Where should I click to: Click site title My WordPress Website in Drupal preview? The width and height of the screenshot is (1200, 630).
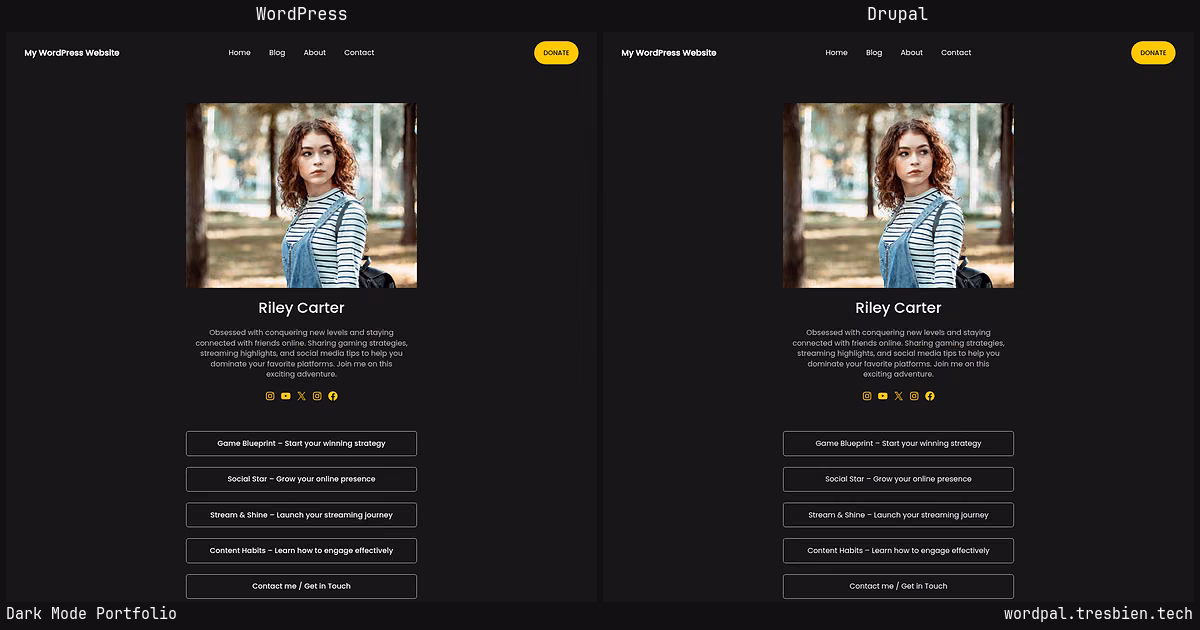pyautogui.click(x=669, y=53)
